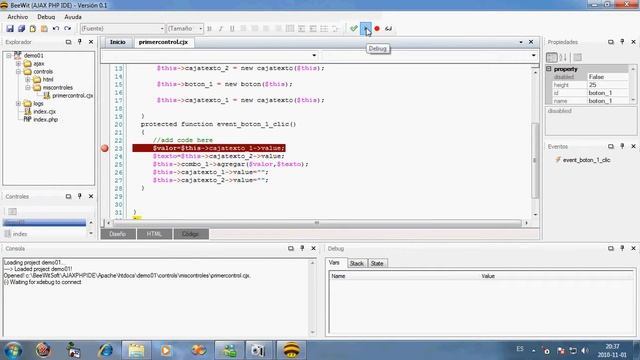Viewport: 640px width, 360px height.
Task: Open the Debug menu
Action: point(46,17)
